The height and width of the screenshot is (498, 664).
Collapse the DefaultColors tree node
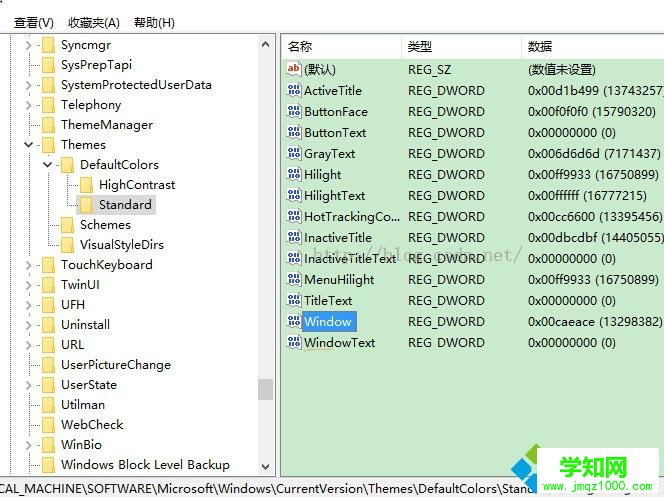(x=47, y=165)
